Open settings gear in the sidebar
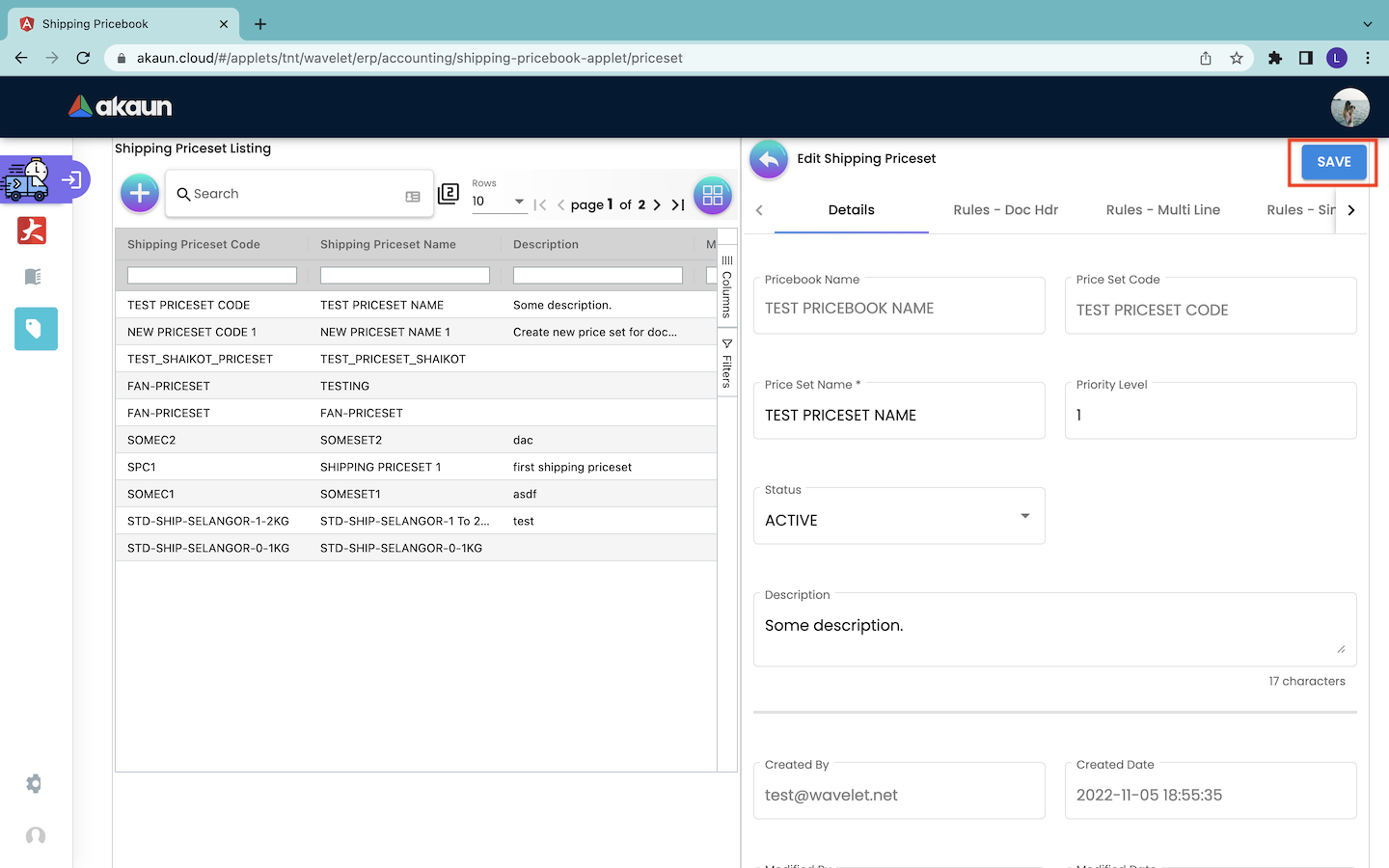This screenshot has height=868, width=1389. pos(35,784)
